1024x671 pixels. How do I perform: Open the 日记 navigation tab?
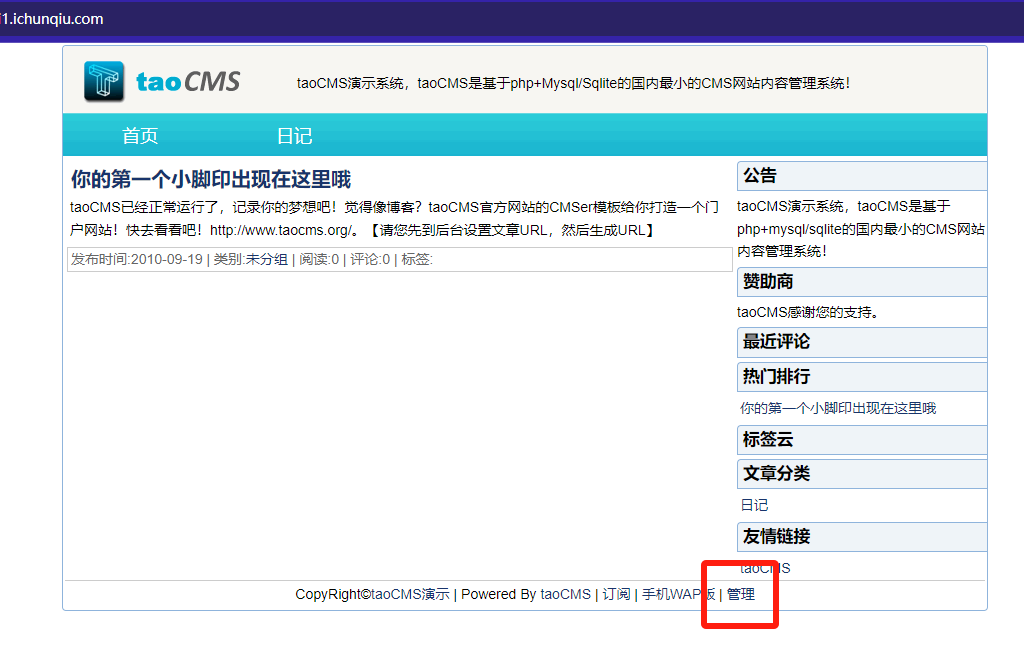(x=295, y=136)
